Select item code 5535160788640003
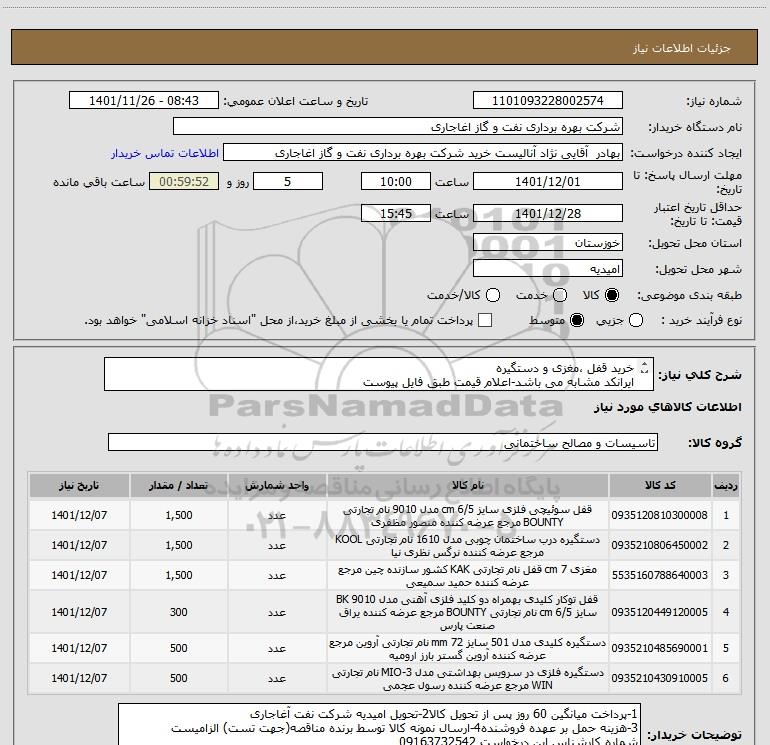This screenshot has height=745, width=770. pos(660,575)
